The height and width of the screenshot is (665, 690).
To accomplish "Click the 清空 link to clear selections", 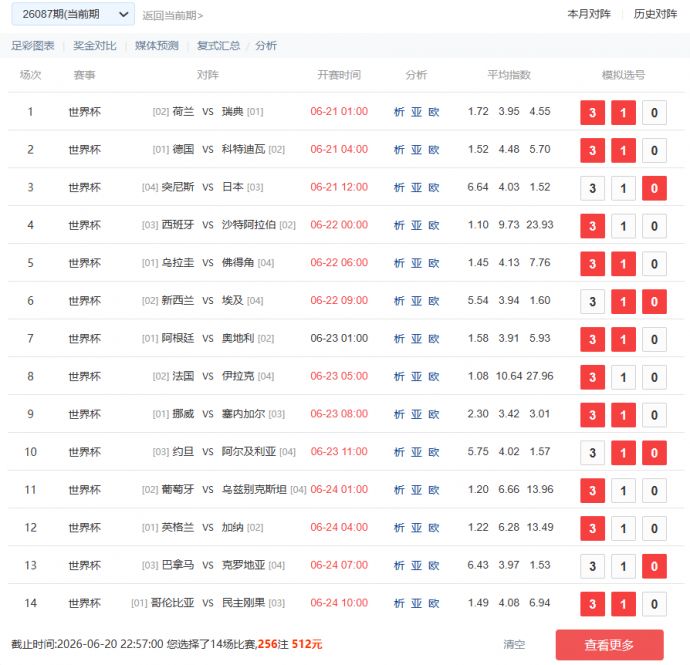I will tap(514, 644).
